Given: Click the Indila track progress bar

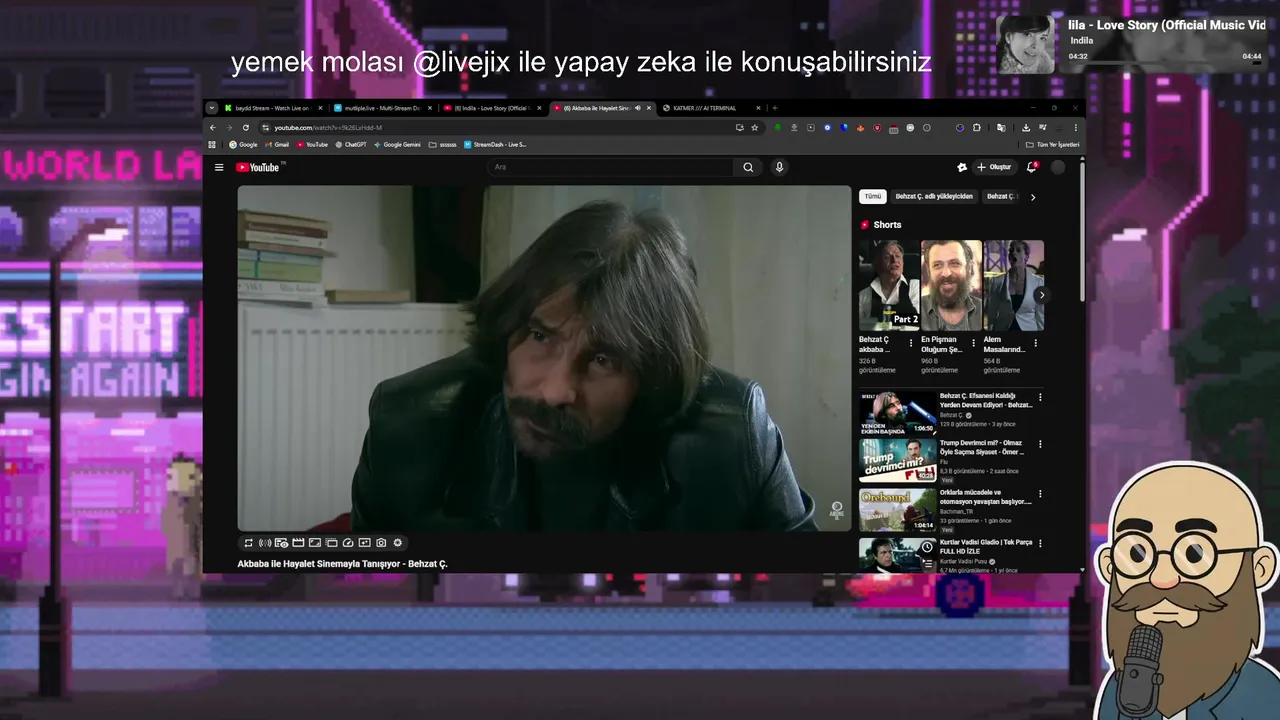Looking at the screenshot, I should (x=1165, y=64).
